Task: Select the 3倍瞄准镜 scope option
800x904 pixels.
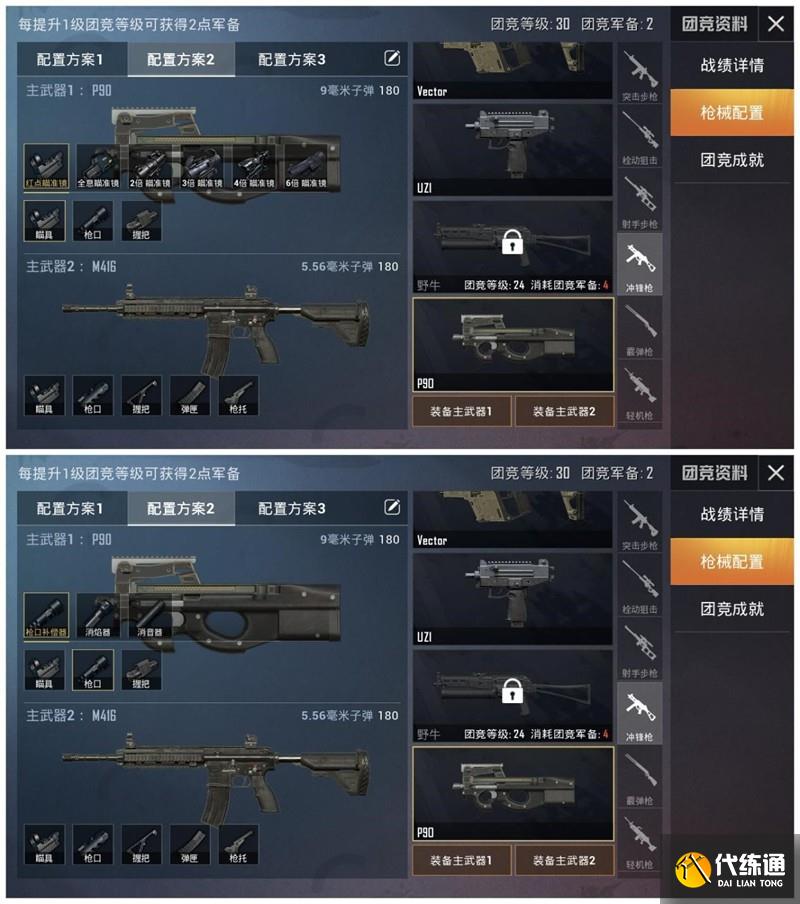Action: (202, 167)
